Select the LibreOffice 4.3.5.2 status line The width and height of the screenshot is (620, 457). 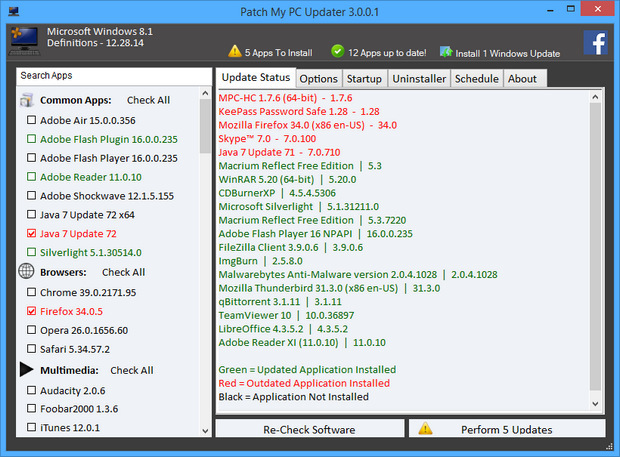coord(283,329)
